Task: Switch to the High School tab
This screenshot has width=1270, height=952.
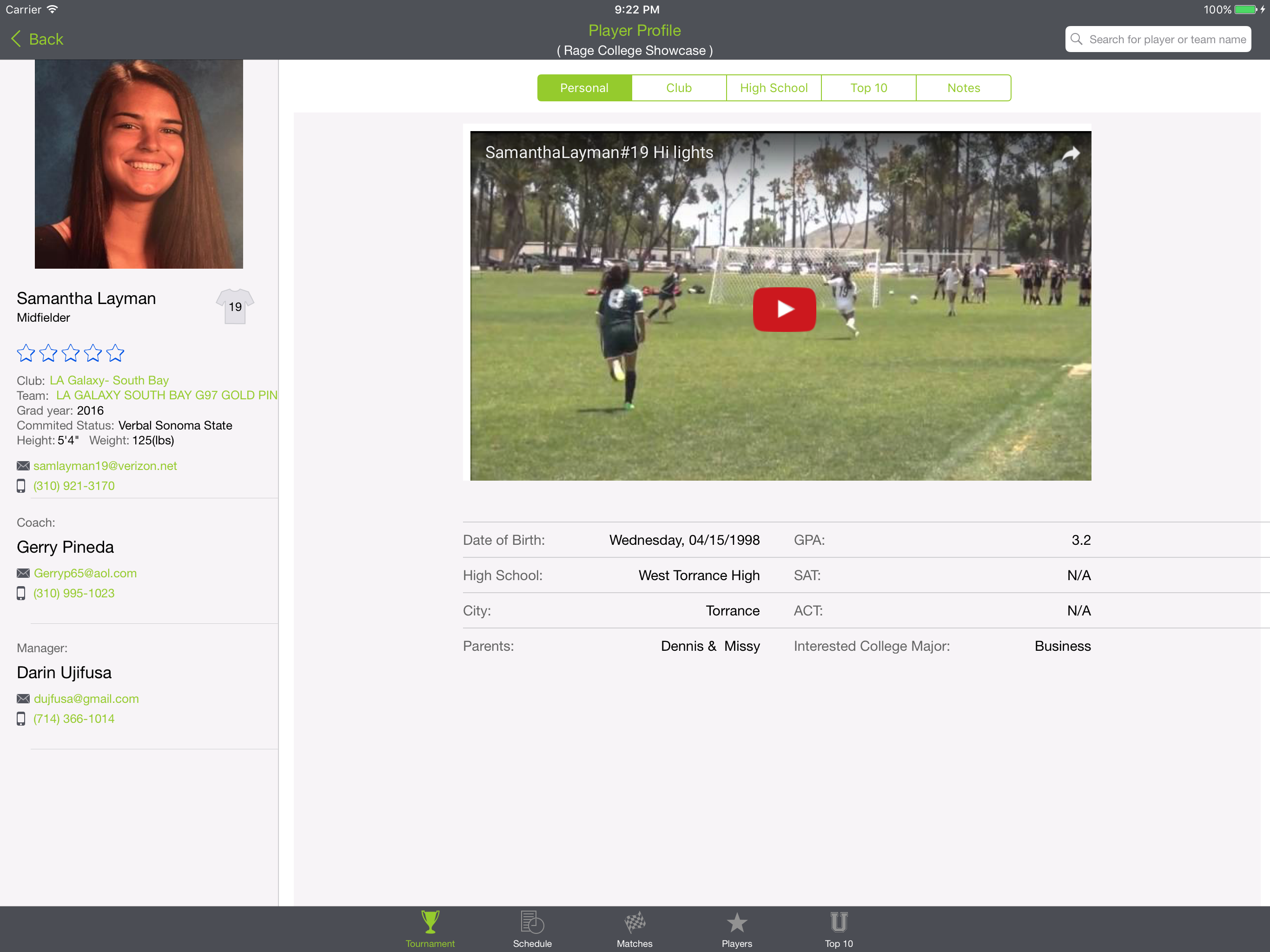Action: (774, 88)
